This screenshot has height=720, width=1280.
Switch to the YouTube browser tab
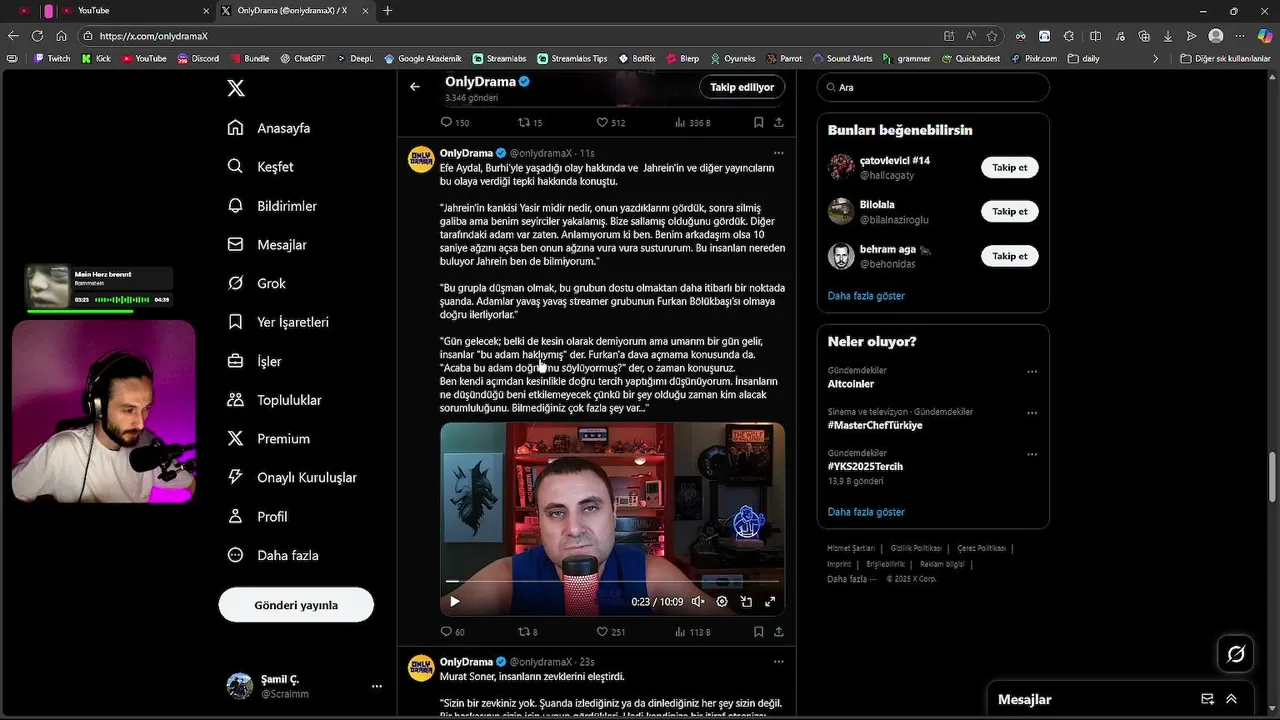pos(135,11)
